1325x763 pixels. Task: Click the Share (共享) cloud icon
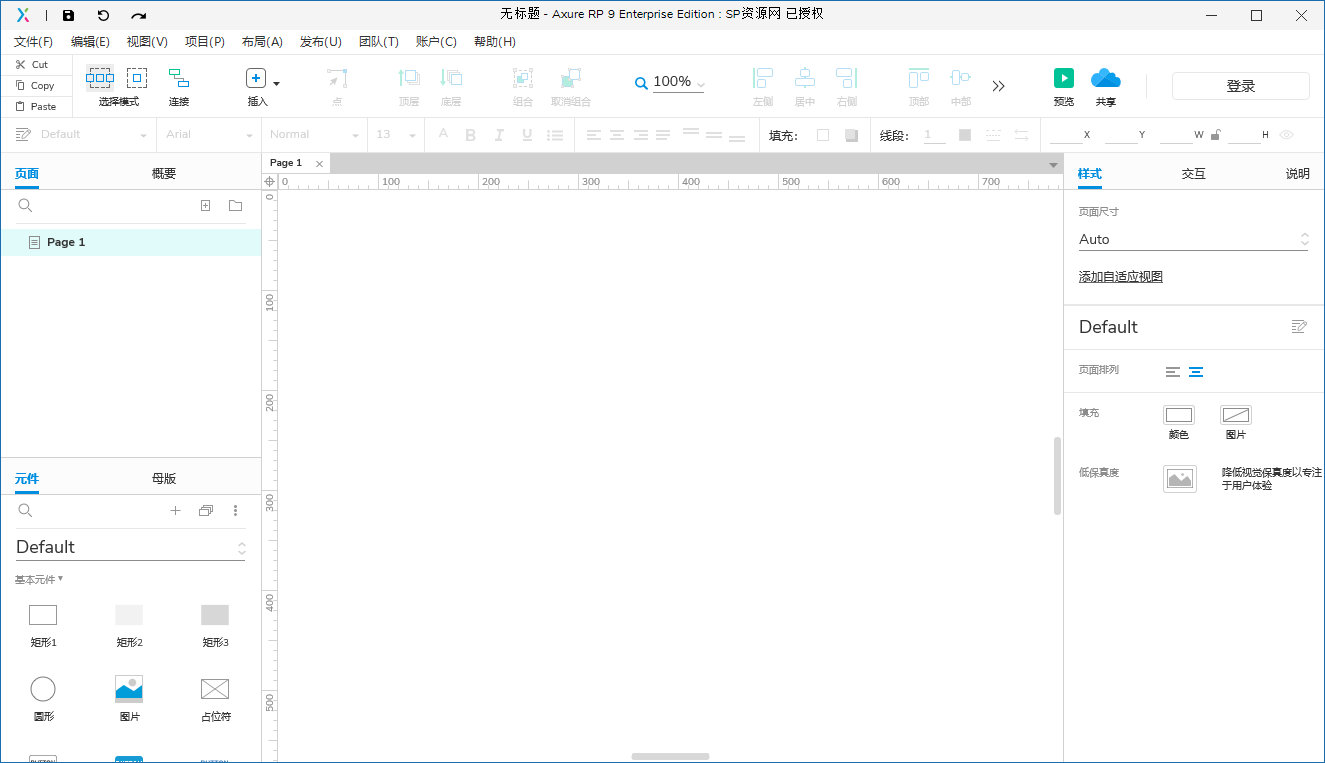coord(1105,78)
